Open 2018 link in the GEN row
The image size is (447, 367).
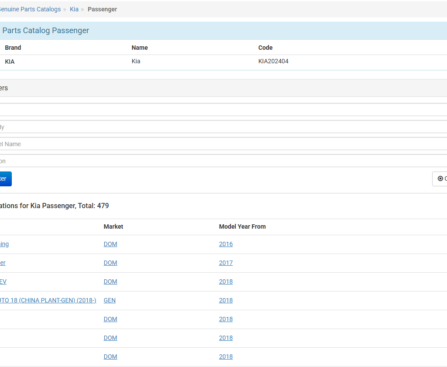coord(226,300)
